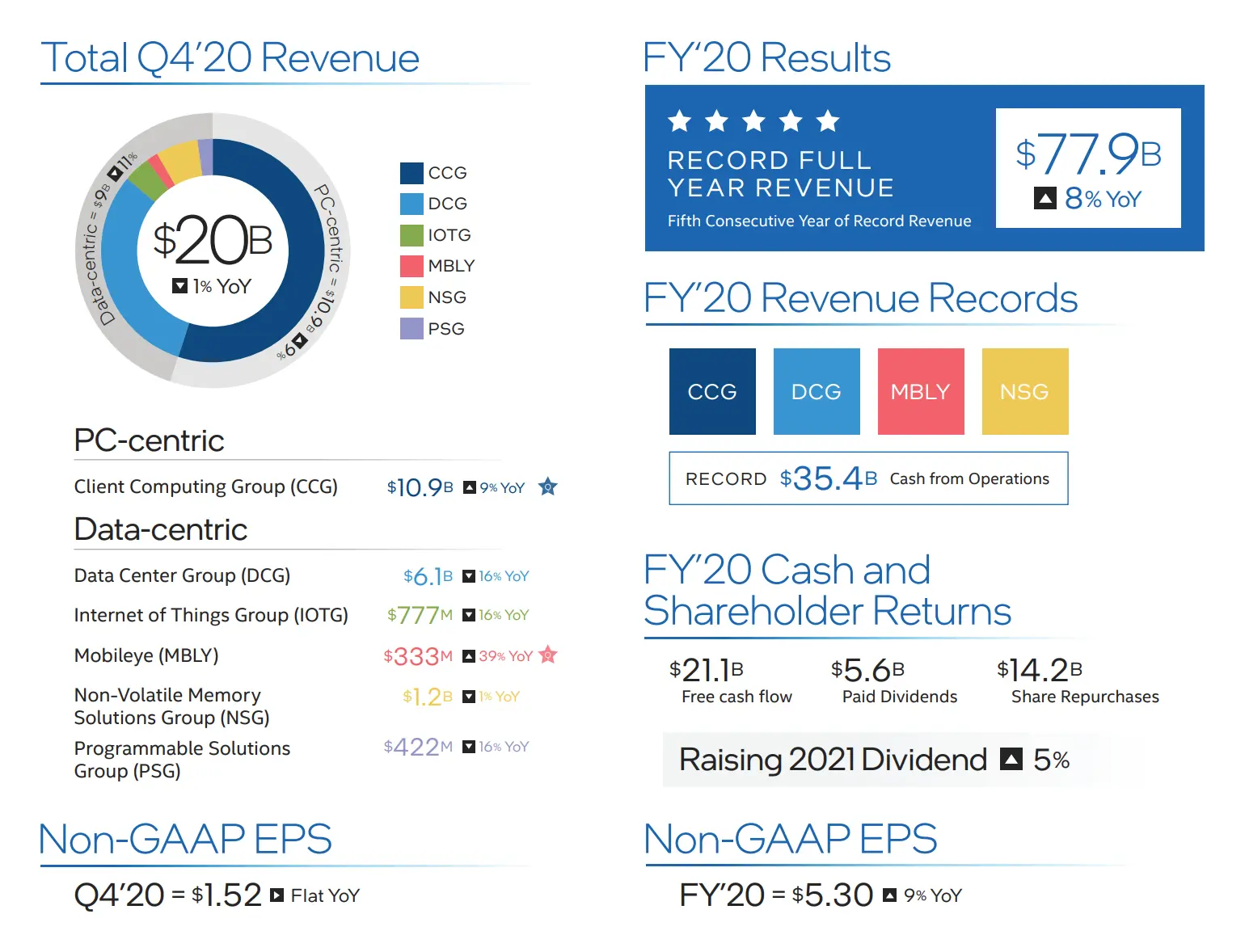The height and width of the screenshot is (952, 1245).
Task: Click the down arrow in Data Center Group row
Action: (469, 576)
